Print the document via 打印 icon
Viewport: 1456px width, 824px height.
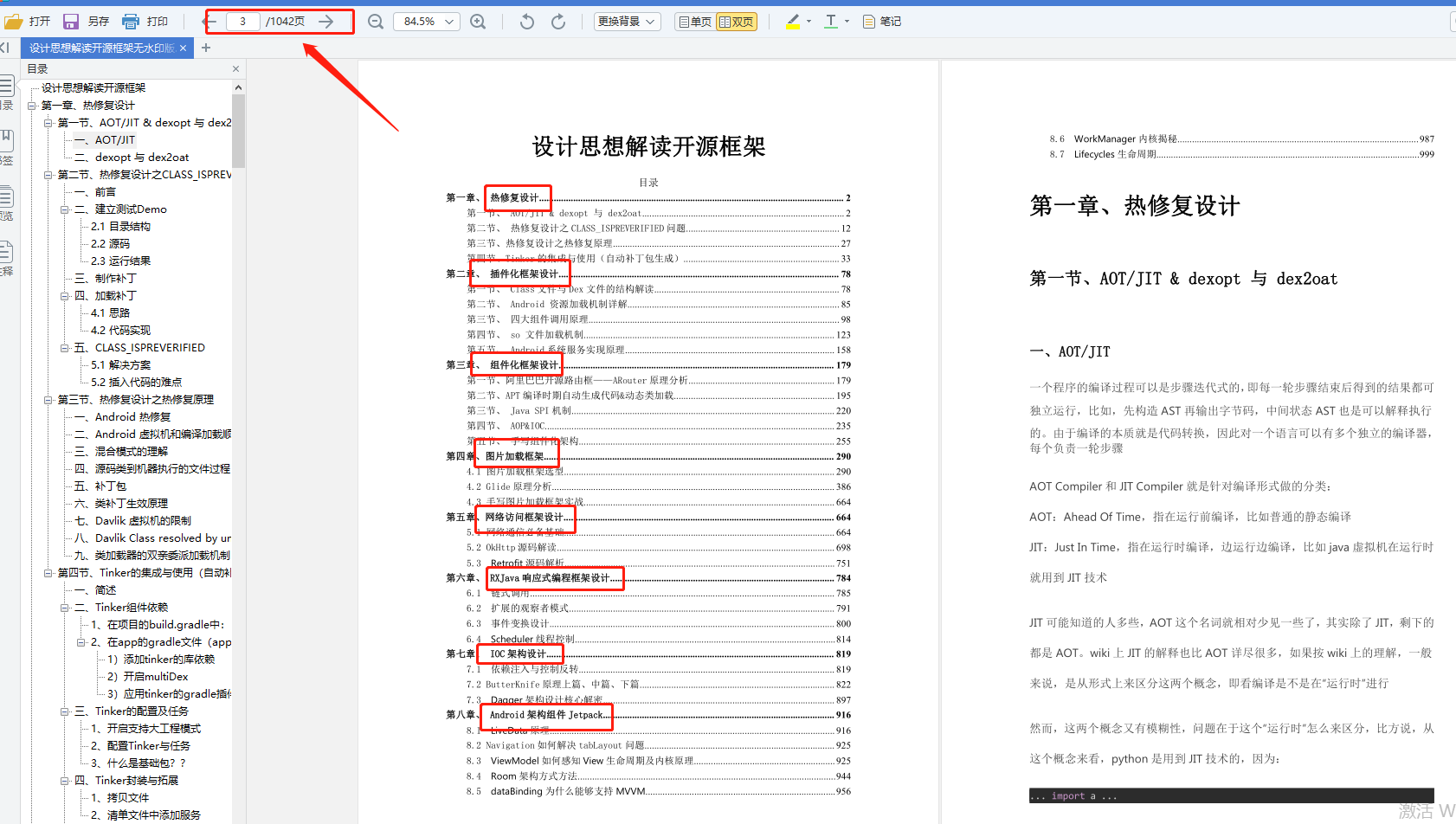[x=144, y=21]
